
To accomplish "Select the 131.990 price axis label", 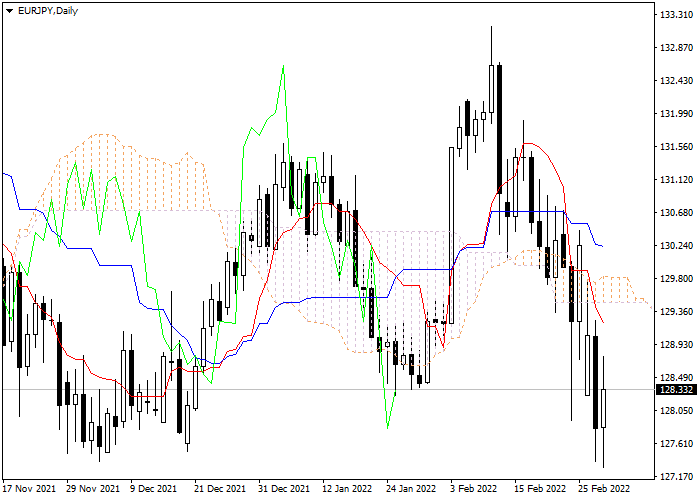I will 676,114.
